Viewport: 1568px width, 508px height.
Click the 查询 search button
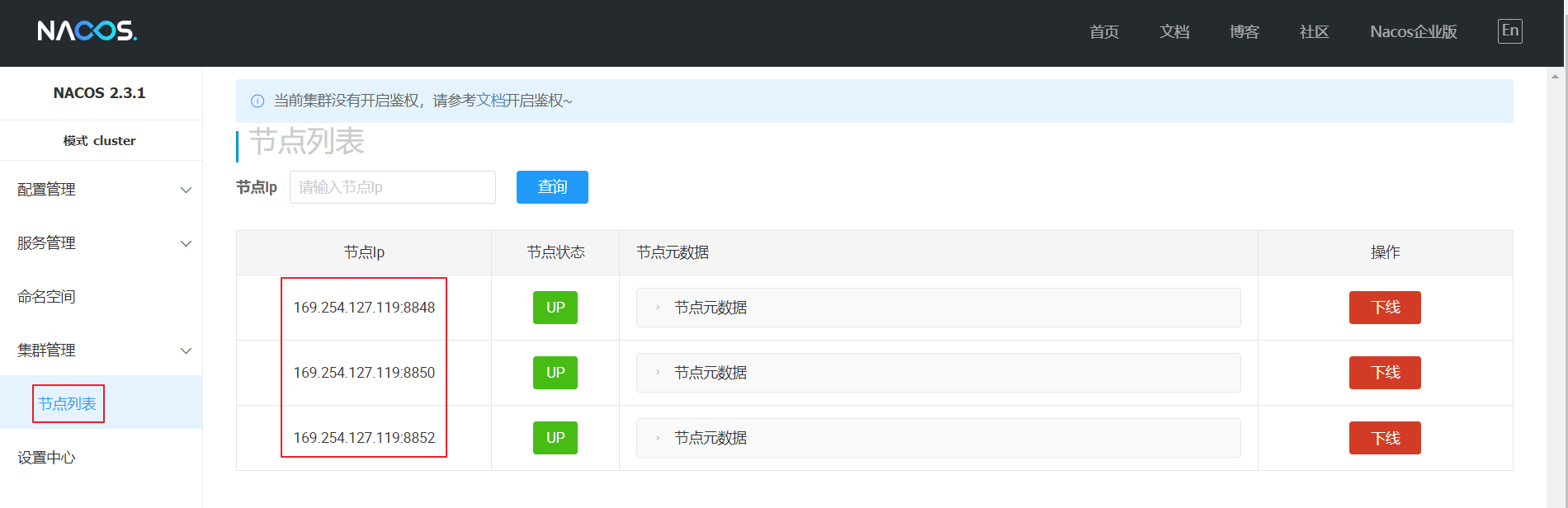pyautogui.click(x=552, y=187)
